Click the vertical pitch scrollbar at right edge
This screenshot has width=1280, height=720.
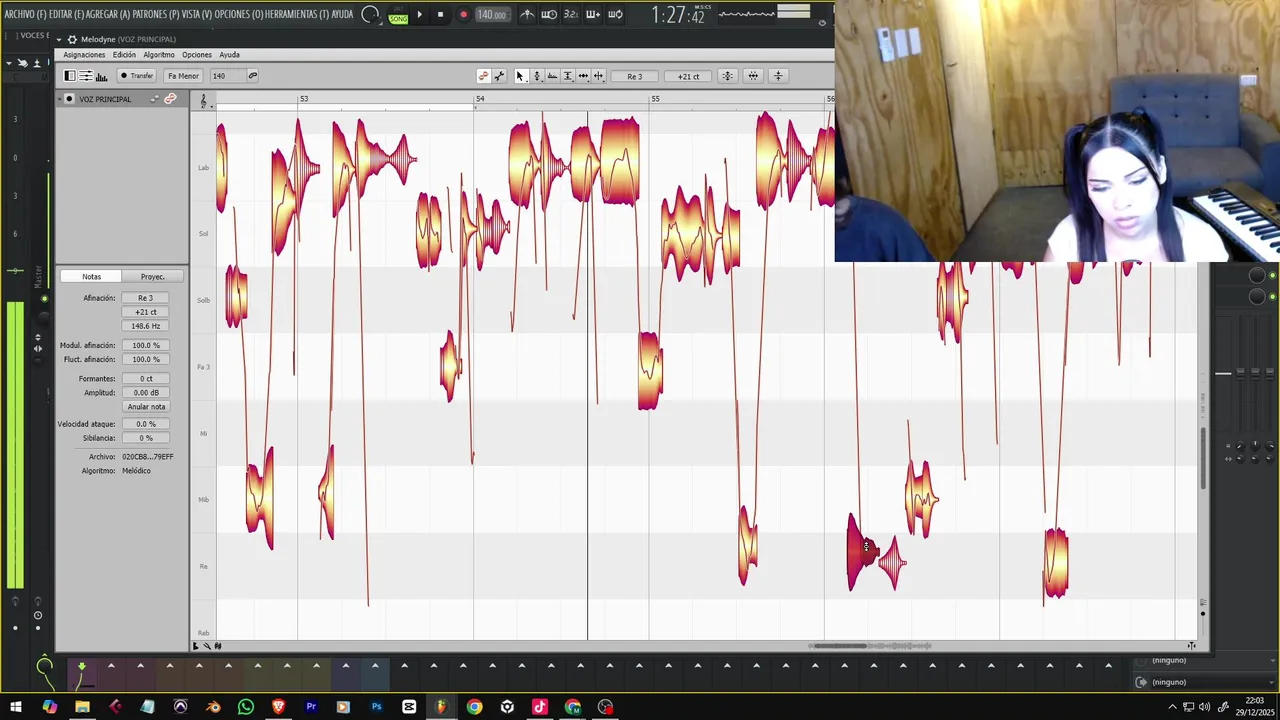(1203, 460)
